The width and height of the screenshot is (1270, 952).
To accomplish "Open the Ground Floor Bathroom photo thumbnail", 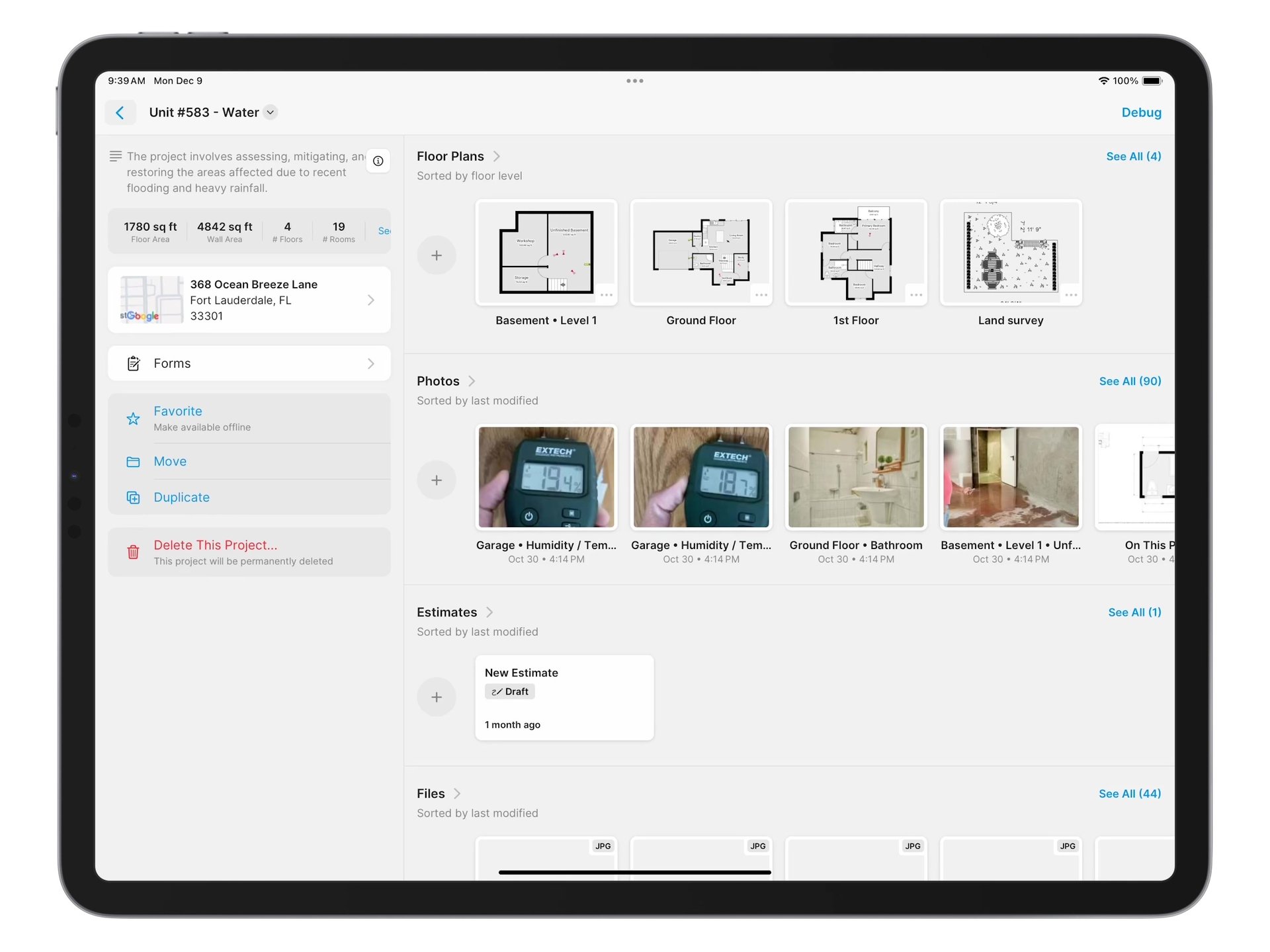I will click(856, 477).
